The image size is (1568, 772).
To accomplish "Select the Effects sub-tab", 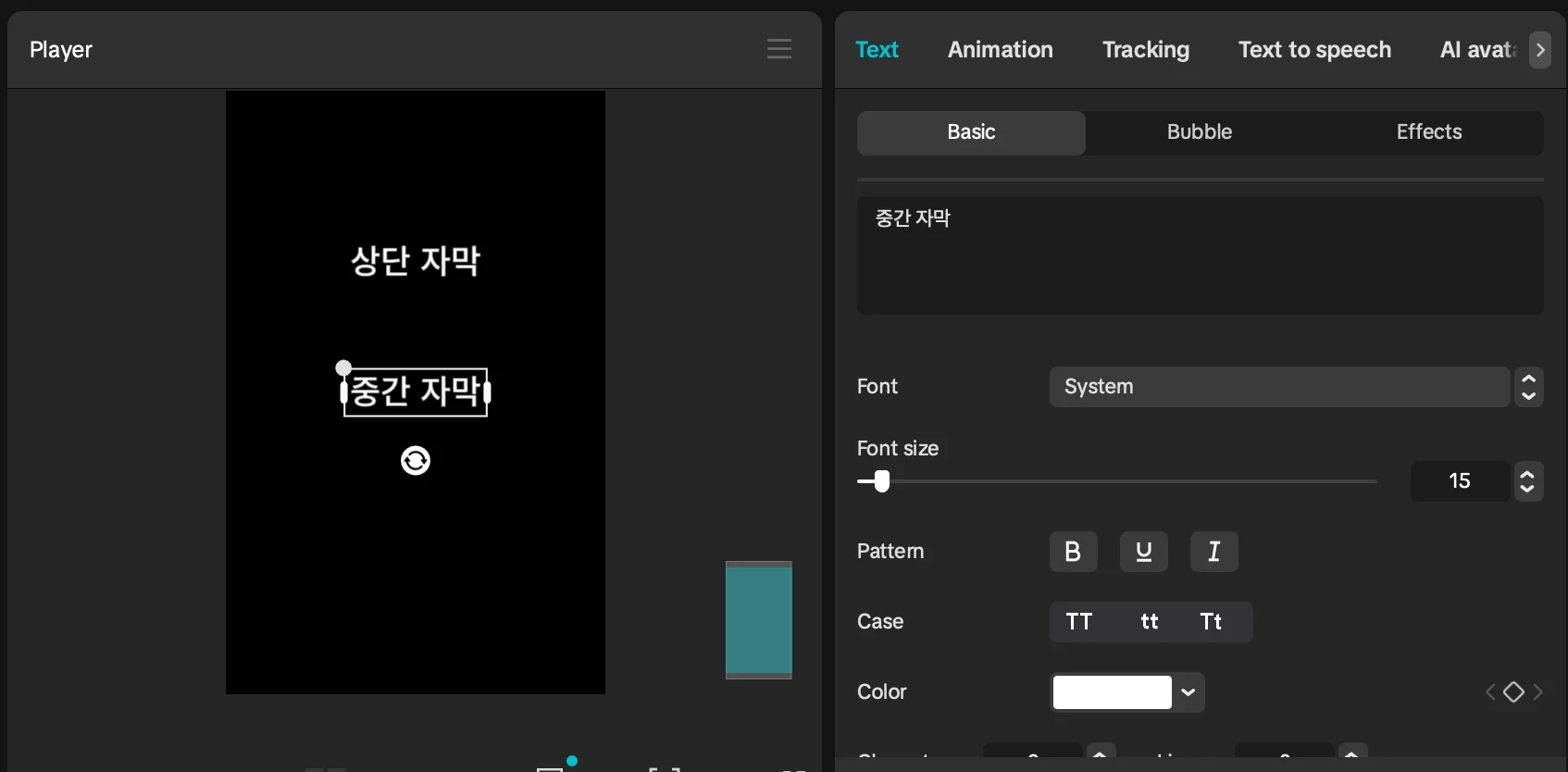I will [1428, 132].
